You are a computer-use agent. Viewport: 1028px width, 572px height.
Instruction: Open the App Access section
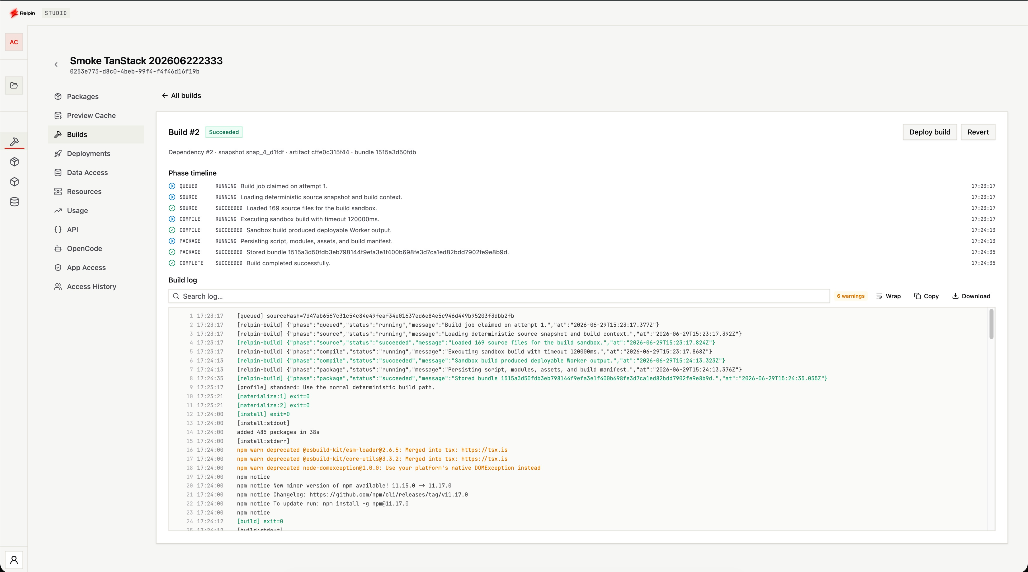pyautogui.click(x=96, y=268)
